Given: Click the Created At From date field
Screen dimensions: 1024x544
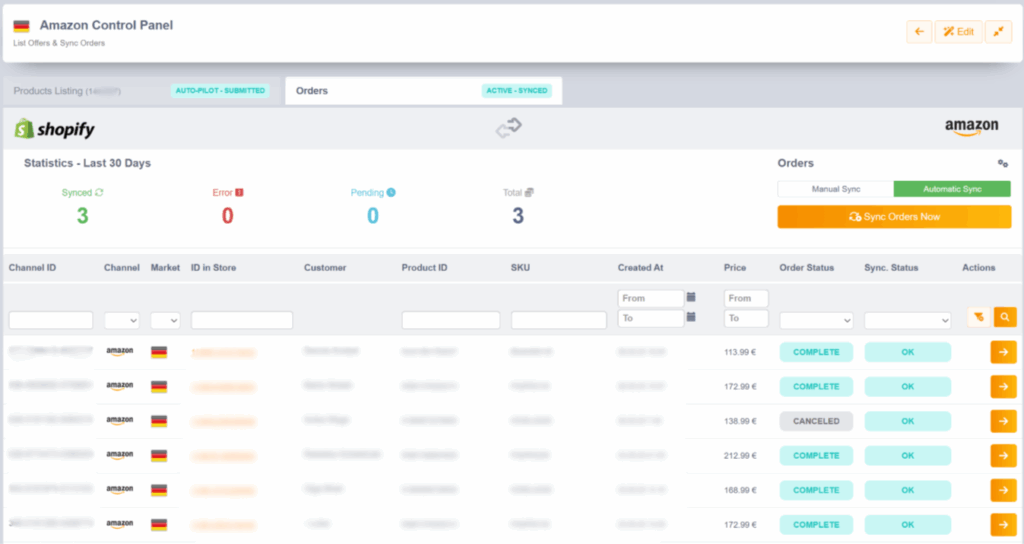Looking at the screenshot, I should (650, 298).
